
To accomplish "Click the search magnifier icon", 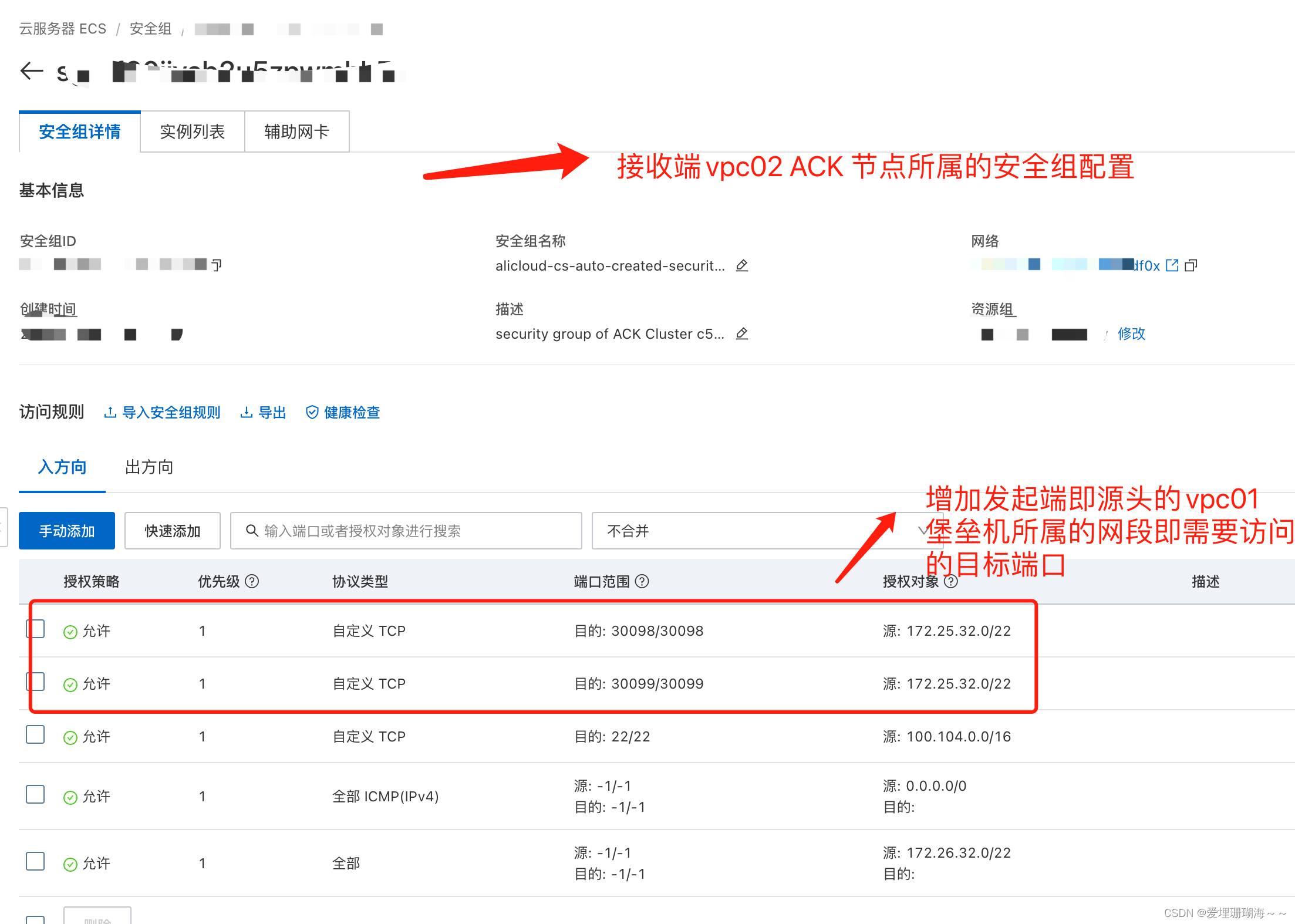I will coord(252,531).
